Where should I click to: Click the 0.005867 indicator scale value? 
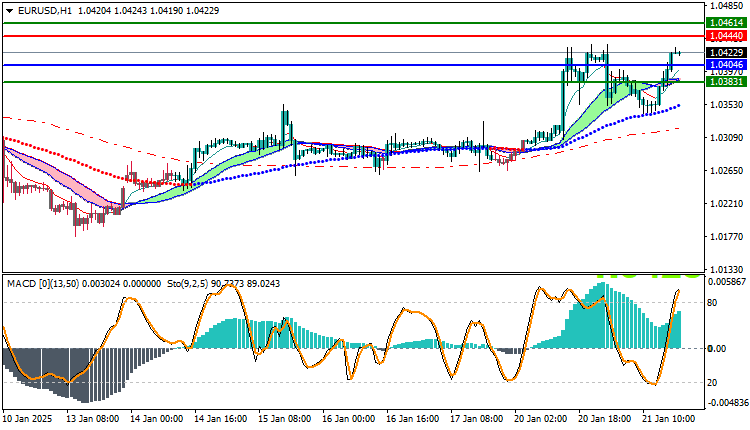(727, 282)
